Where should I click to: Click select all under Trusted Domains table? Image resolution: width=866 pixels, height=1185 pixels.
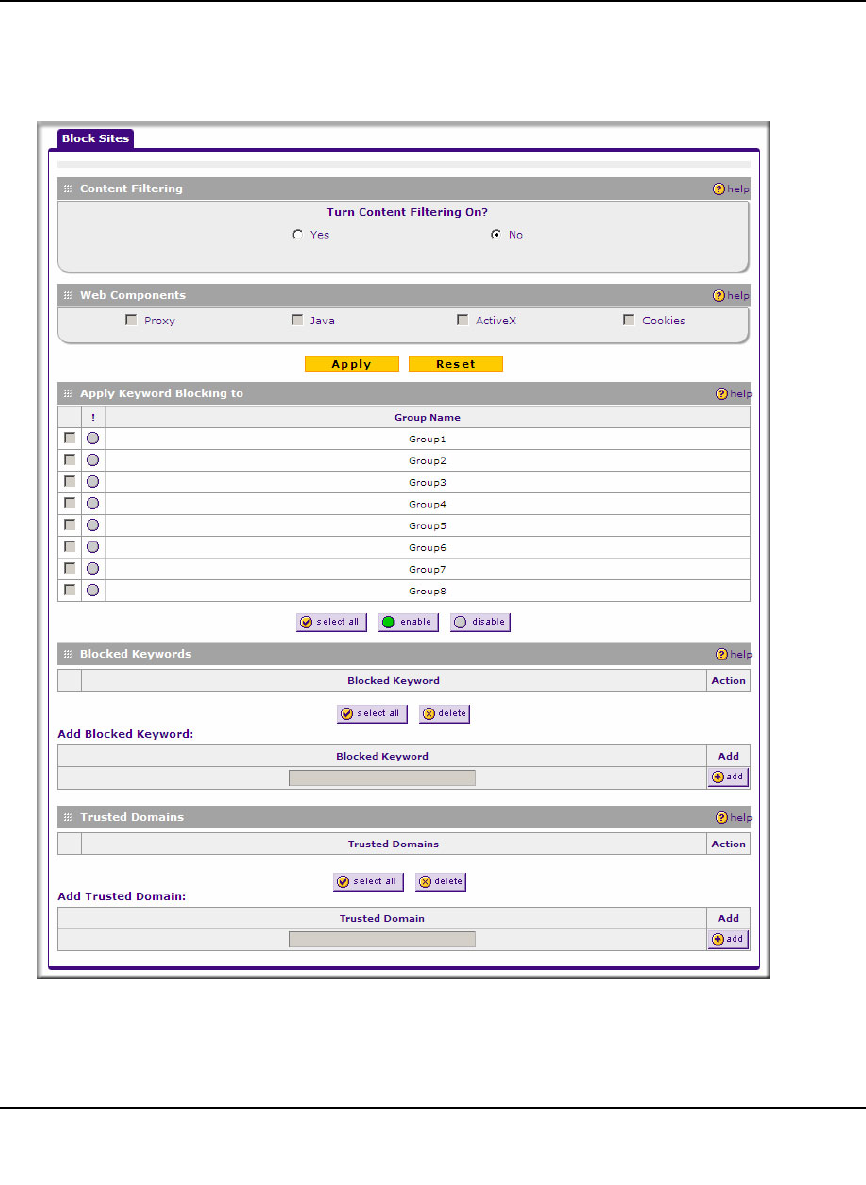(x=368, y=882)
